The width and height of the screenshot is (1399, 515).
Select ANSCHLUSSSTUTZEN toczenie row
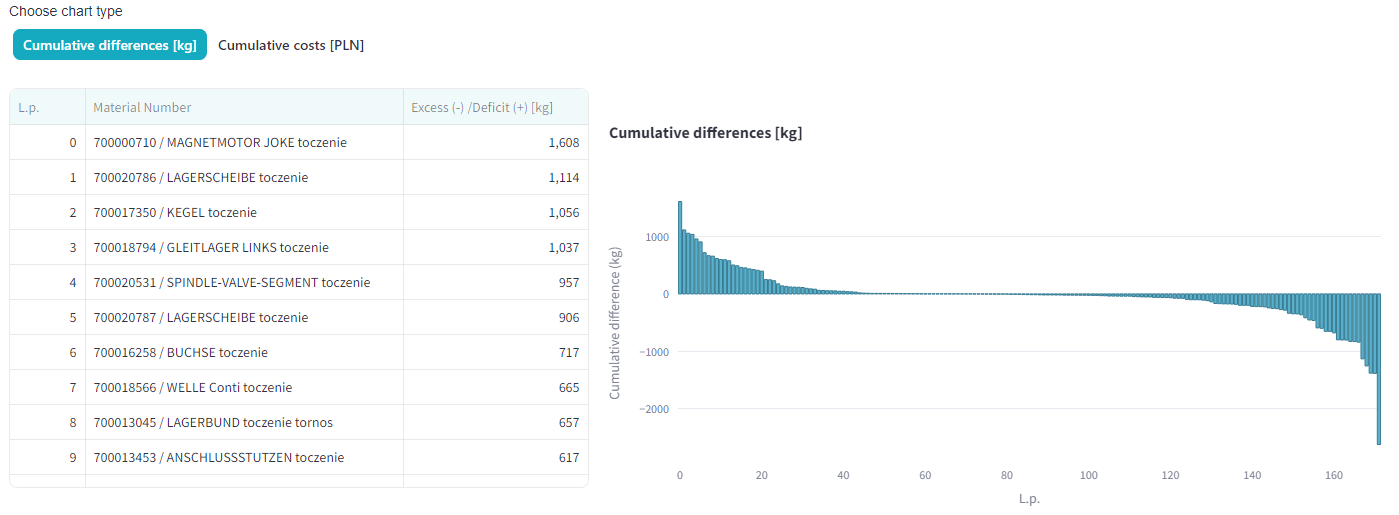point(299,458)
